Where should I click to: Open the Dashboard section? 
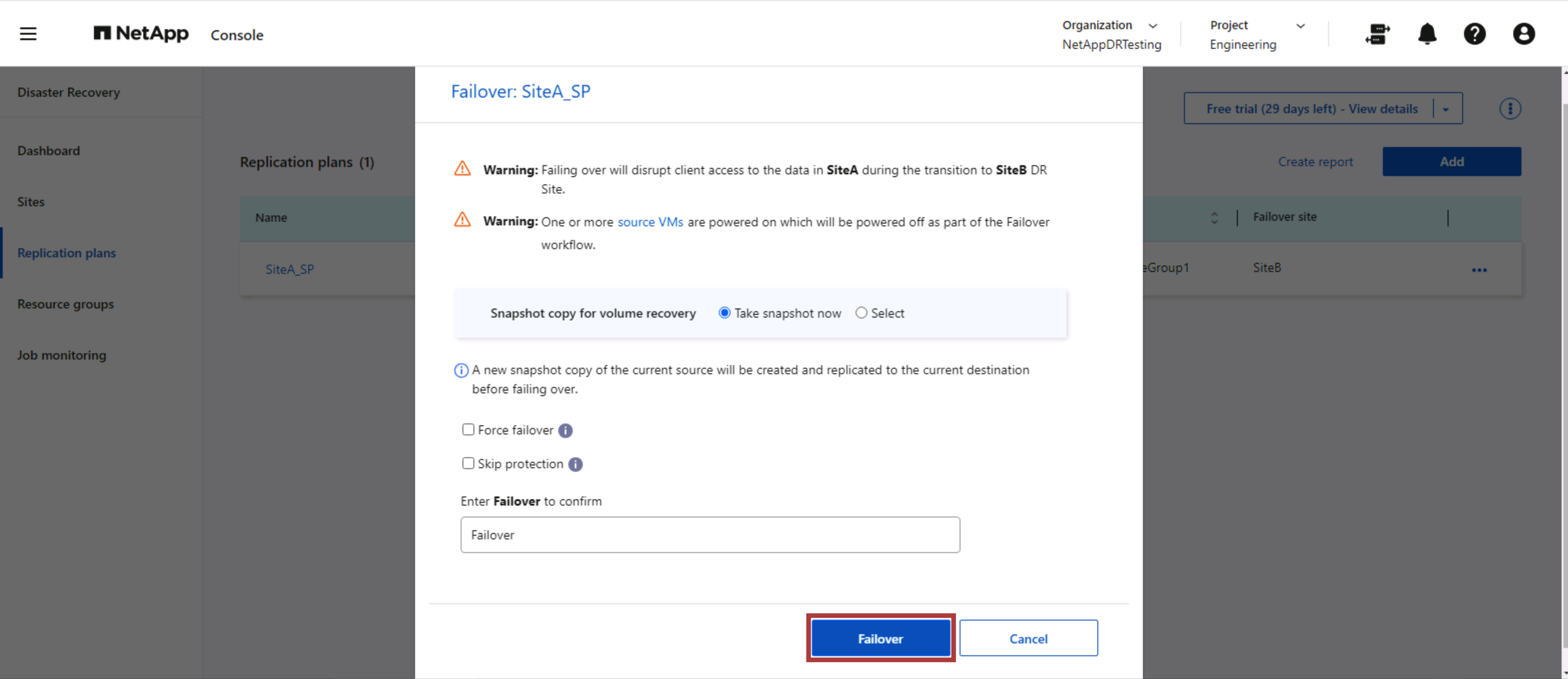pos(49,151)
